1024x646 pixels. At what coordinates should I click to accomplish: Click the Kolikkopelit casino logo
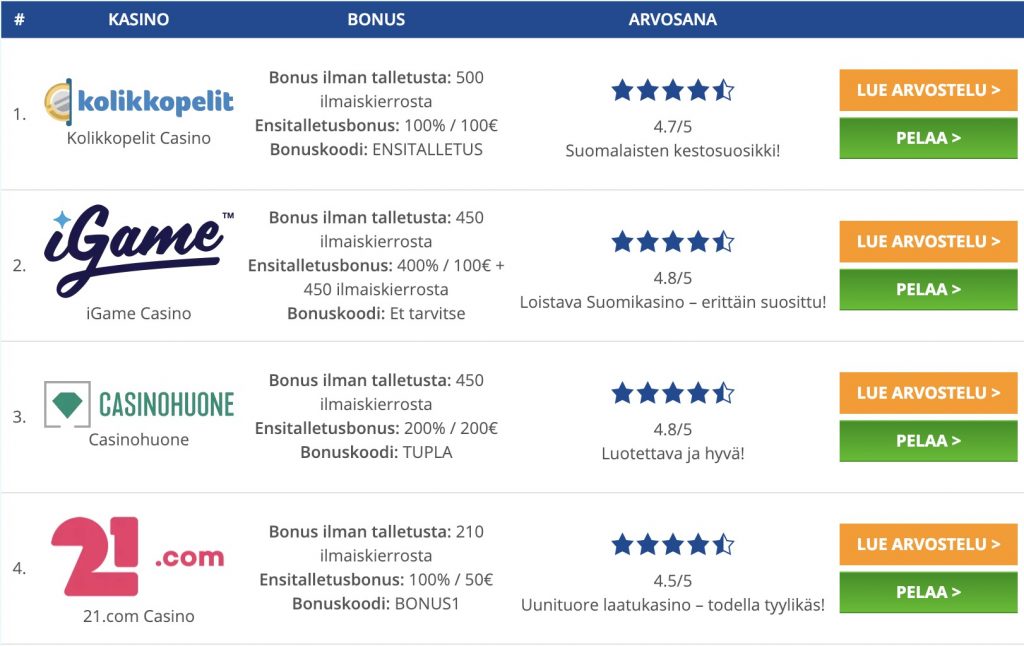[139, 101]
